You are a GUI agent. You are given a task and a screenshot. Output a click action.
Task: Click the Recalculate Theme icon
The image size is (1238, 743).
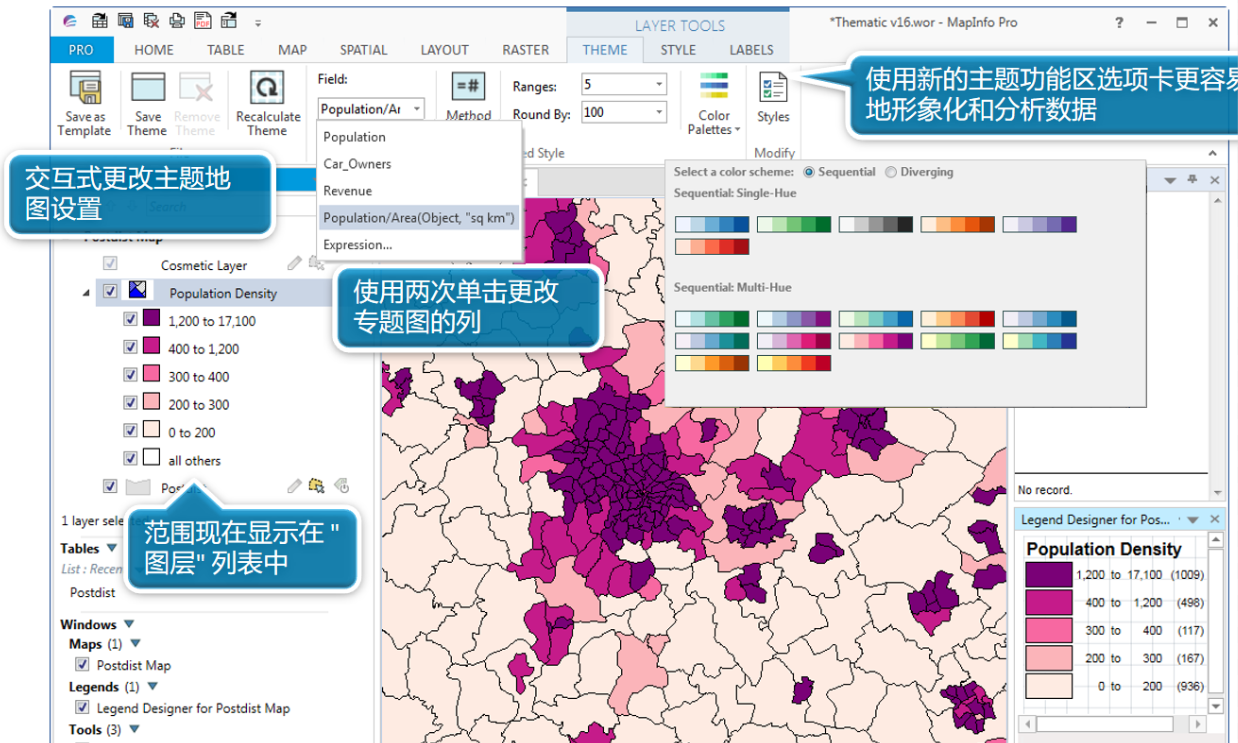pos(267,88)
